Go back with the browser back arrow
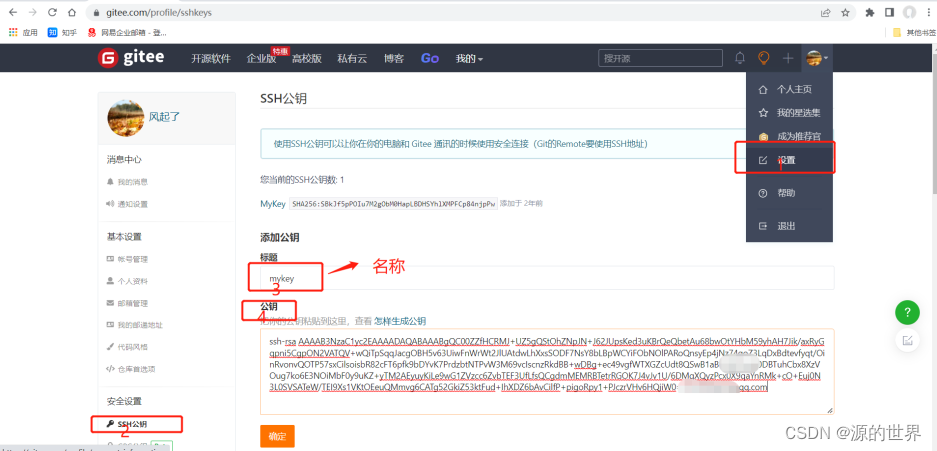Screen dimensions: 937x451 point(13,13)
